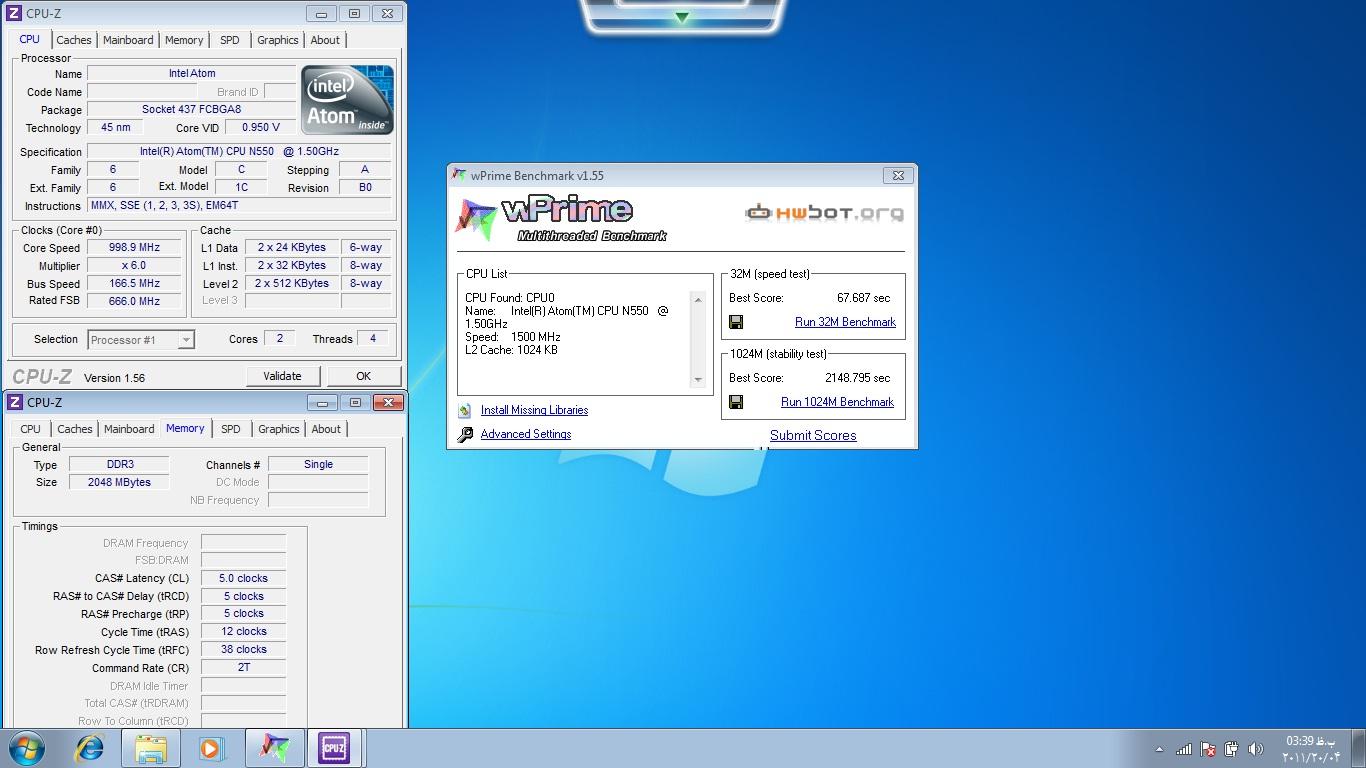This screenshot has width=1366, height=768.
Task: Click the CPU-Z title icon in Memory window
Action: [x=15, y=402]
